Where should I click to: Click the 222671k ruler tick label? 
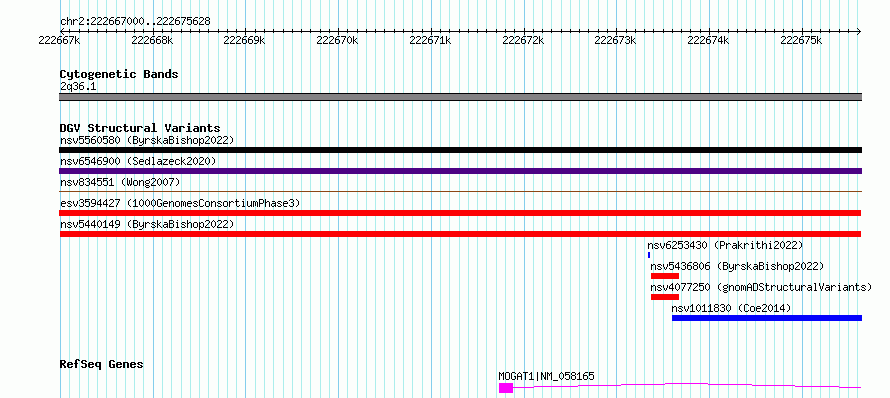click(430, 40)
